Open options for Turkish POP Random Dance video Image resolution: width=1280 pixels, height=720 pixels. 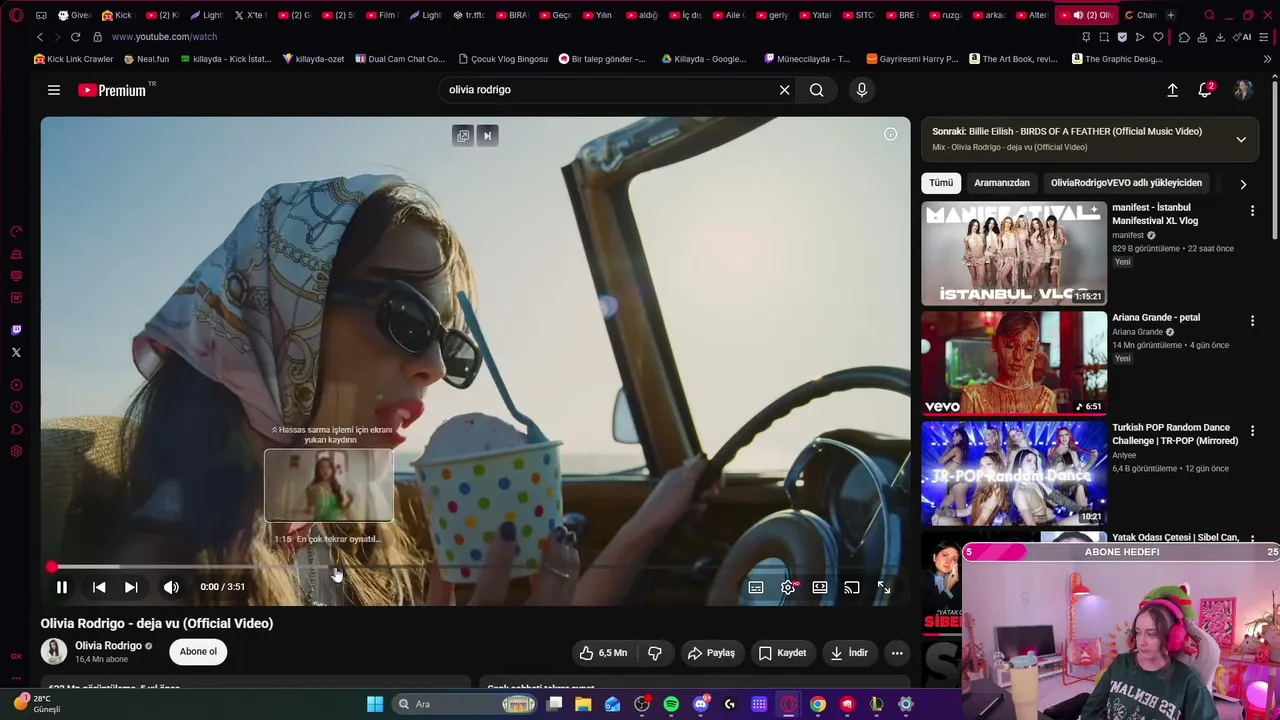pos(1252,431)
